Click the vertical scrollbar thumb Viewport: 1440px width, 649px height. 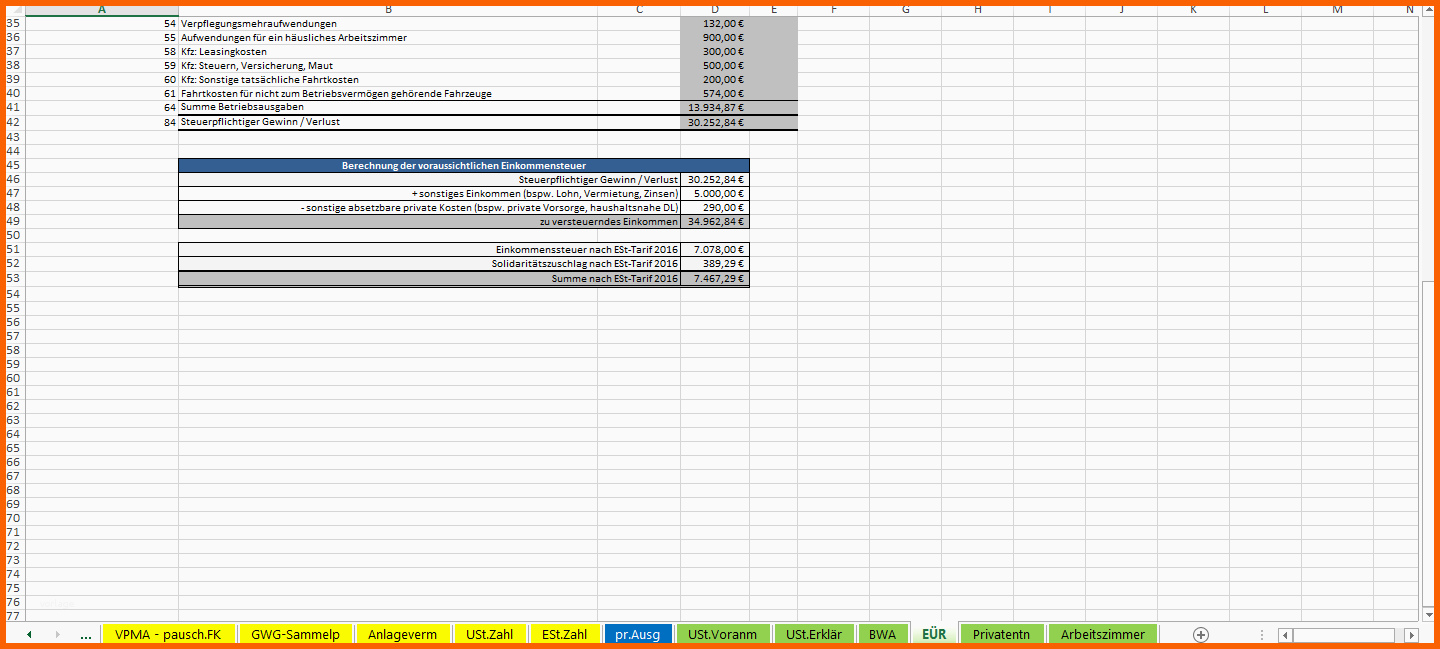tap(1427, 442)
